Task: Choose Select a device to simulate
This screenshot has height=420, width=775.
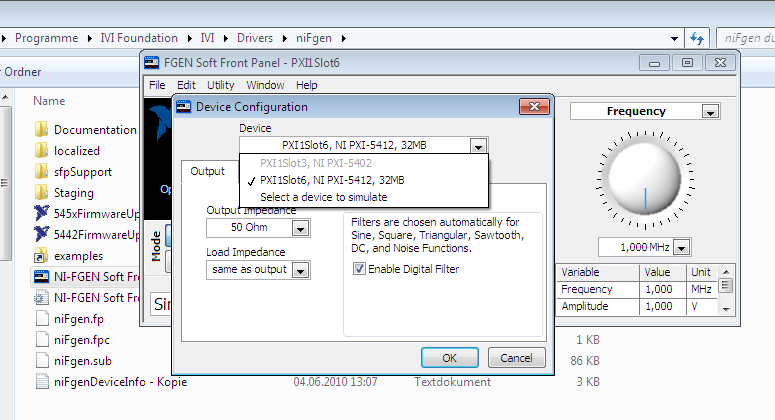Action: tap(364, 197)
